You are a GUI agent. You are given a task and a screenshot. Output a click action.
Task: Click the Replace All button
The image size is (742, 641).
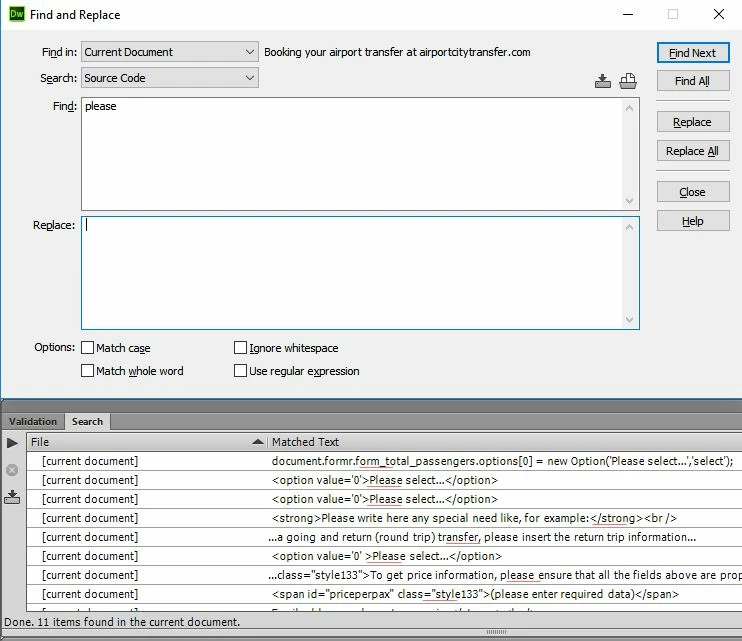693,151
